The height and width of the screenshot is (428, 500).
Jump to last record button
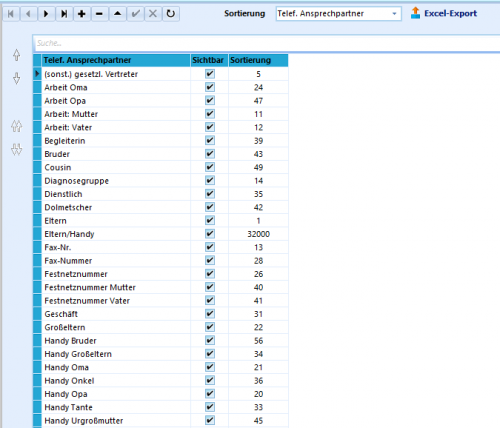[x=64, y=14]
